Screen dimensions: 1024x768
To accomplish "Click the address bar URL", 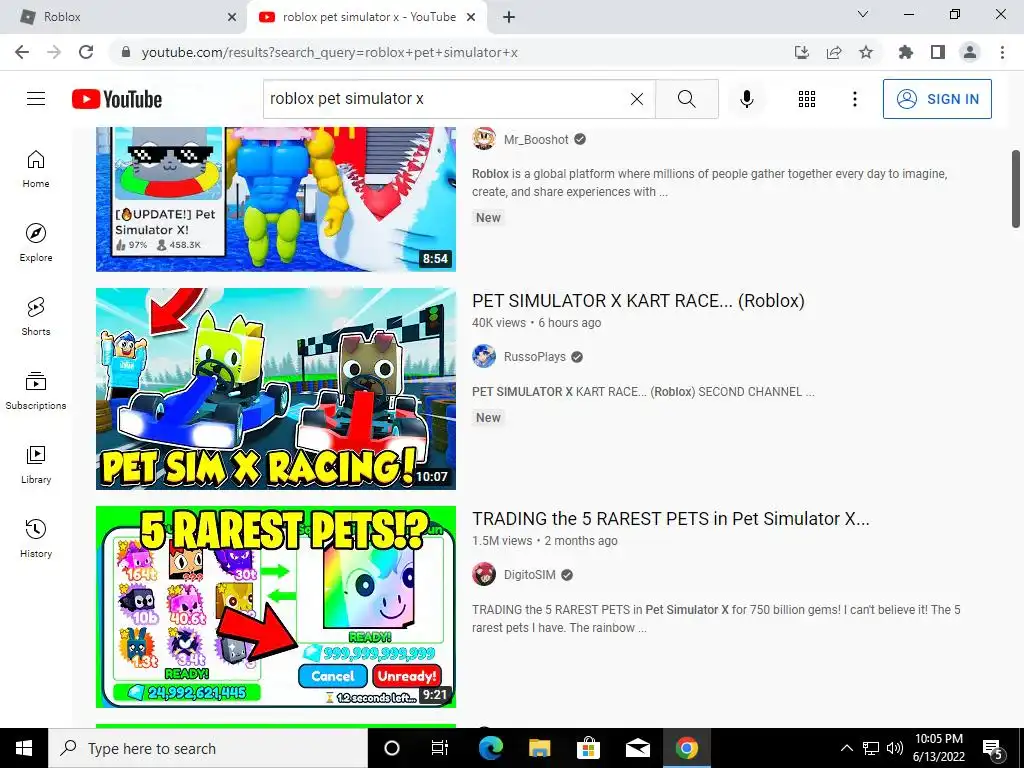I will 330,52.
